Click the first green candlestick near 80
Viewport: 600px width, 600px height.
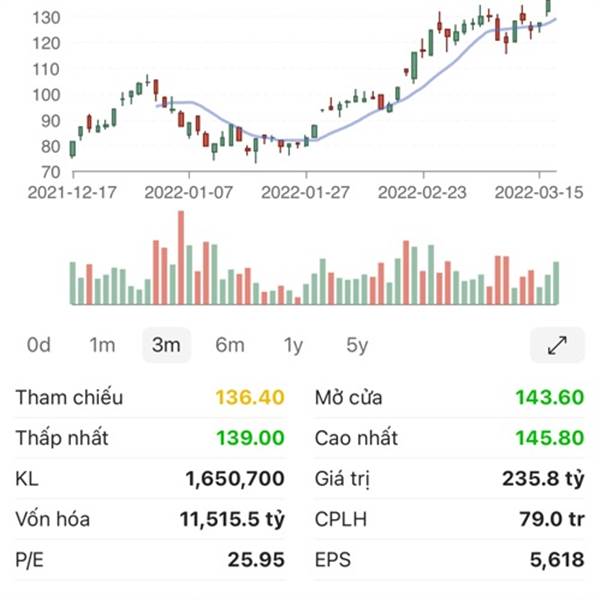pyautogui.click(x=72, y=149)
